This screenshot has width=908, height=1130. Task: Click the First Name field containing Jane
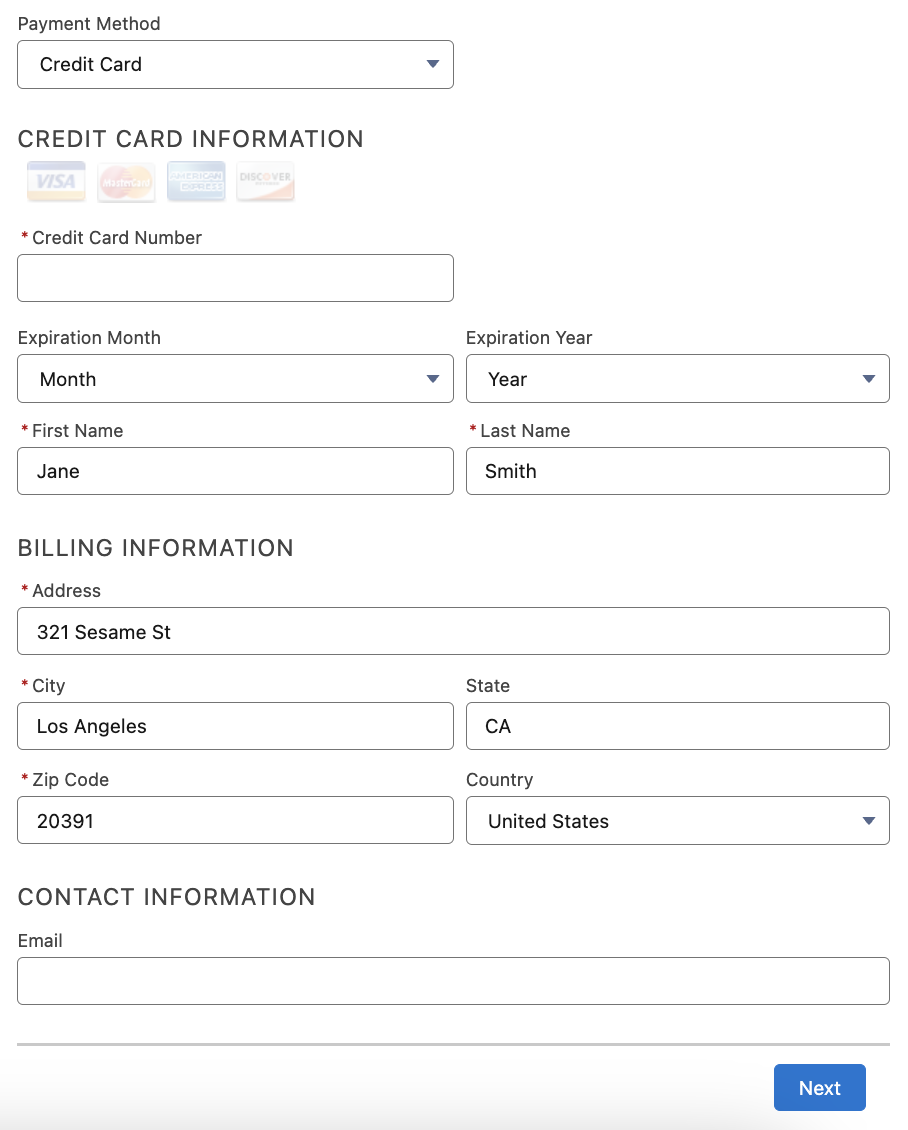(235, 471)
